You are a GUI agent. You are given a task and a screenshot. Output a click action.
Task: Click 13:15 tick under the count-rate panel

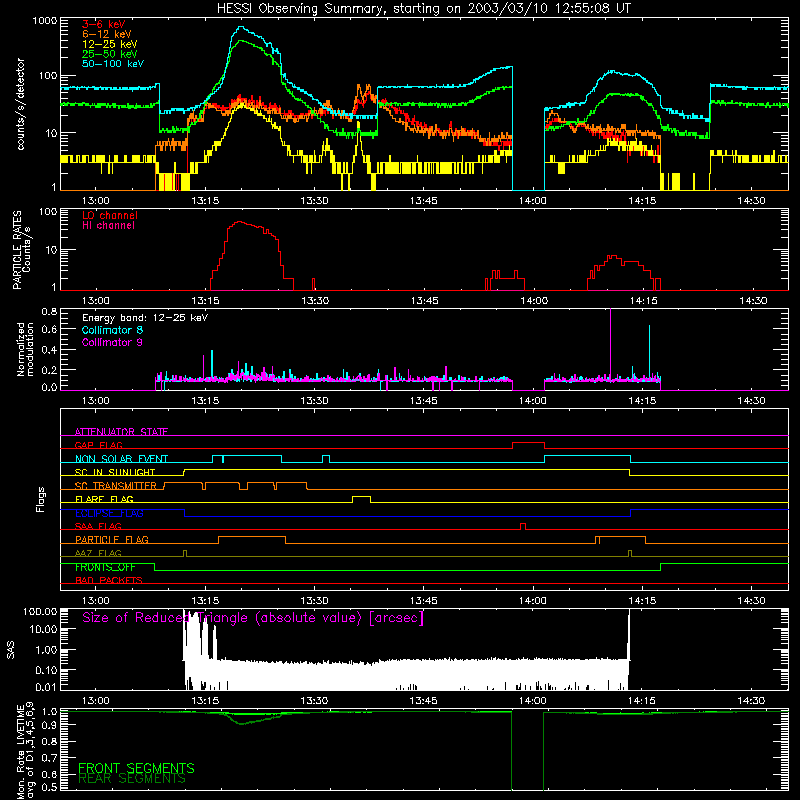[205, 201]
